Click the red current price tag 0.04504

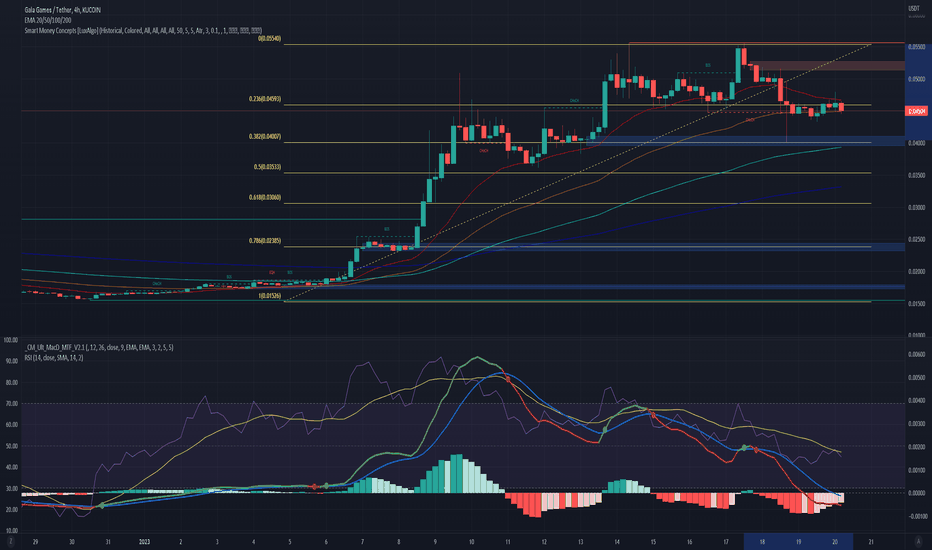click(x=917, y=111)
